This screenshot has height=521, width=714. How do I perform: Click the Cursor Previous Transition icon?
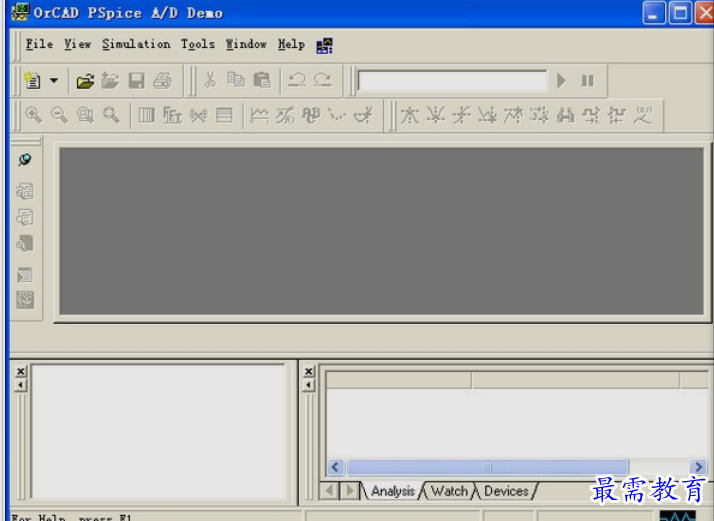click(617, 115)
